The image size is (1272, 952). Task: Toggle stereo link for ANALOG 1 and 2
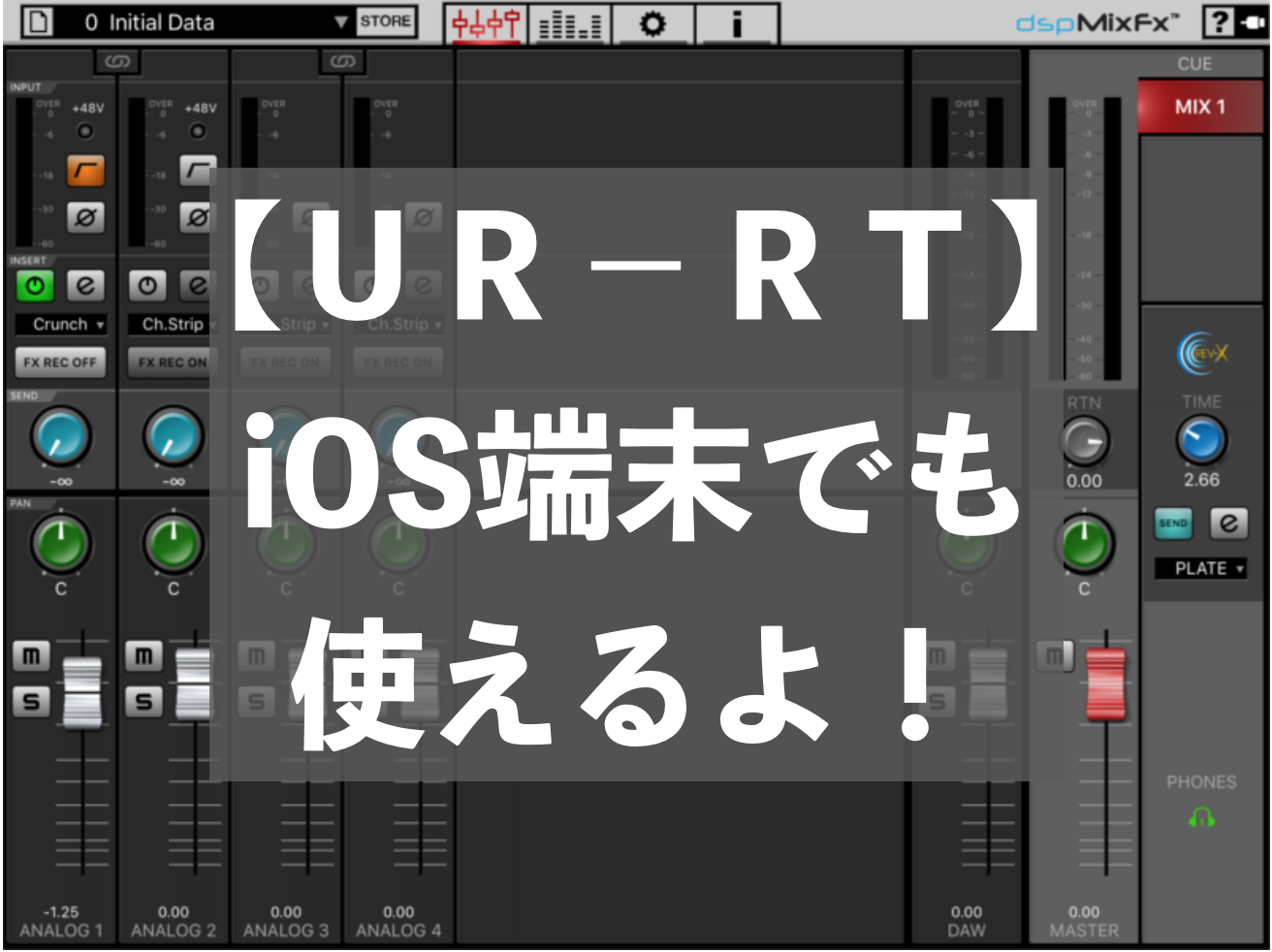point(116,62)
